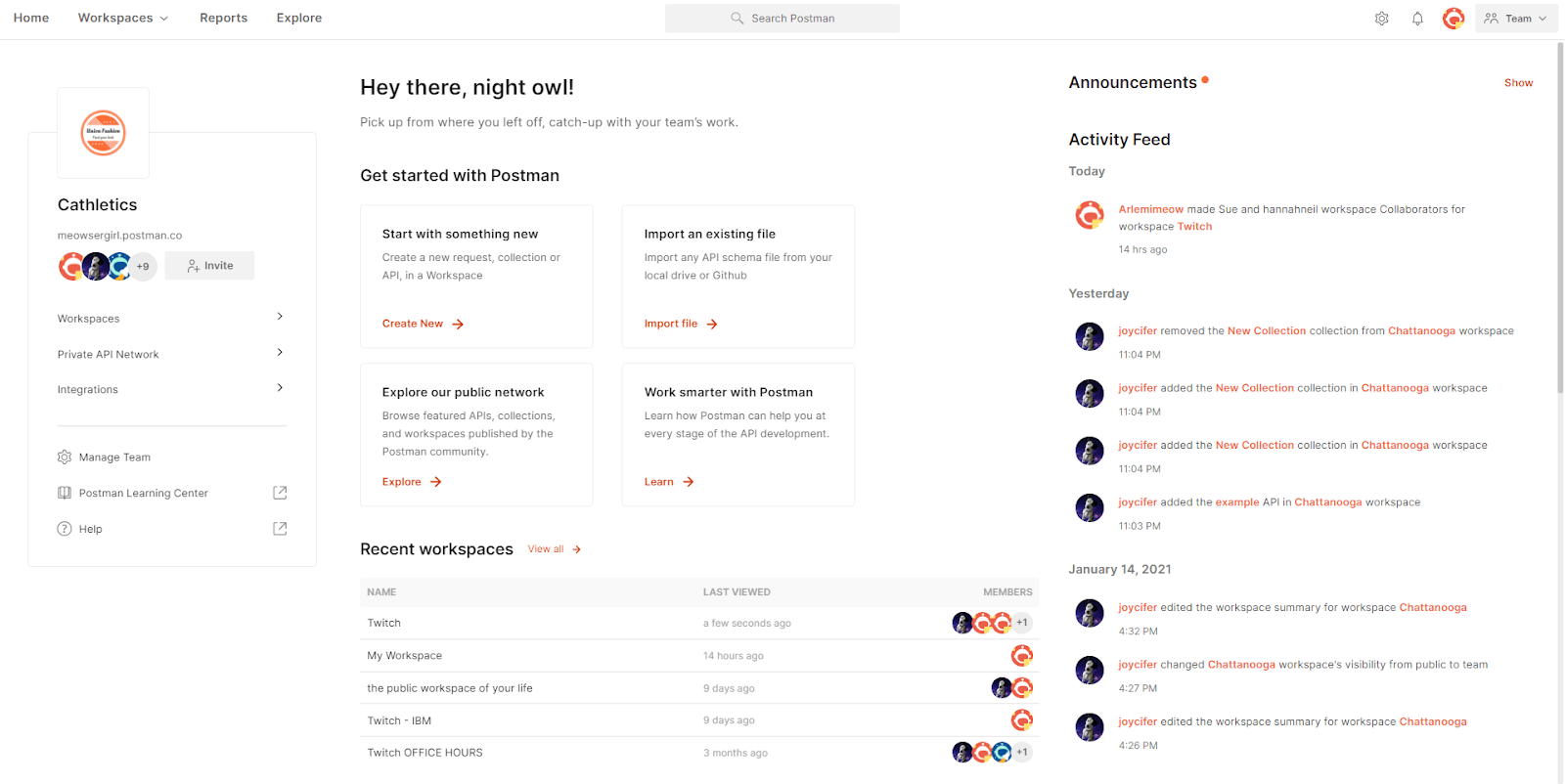This screenshot has width=1565, height=784.
Task: Open the Workspaces dropdown in the top menu
Action: (122, 18)
